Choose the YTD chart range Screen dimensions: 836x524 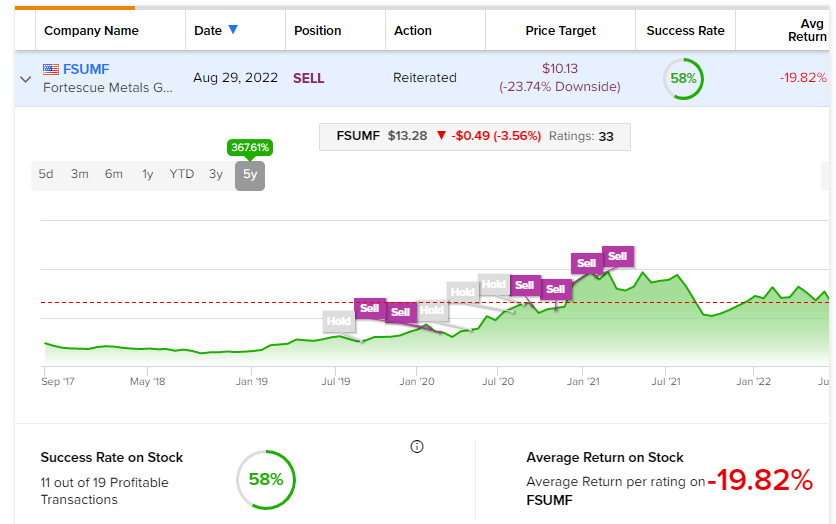(181, 174)
